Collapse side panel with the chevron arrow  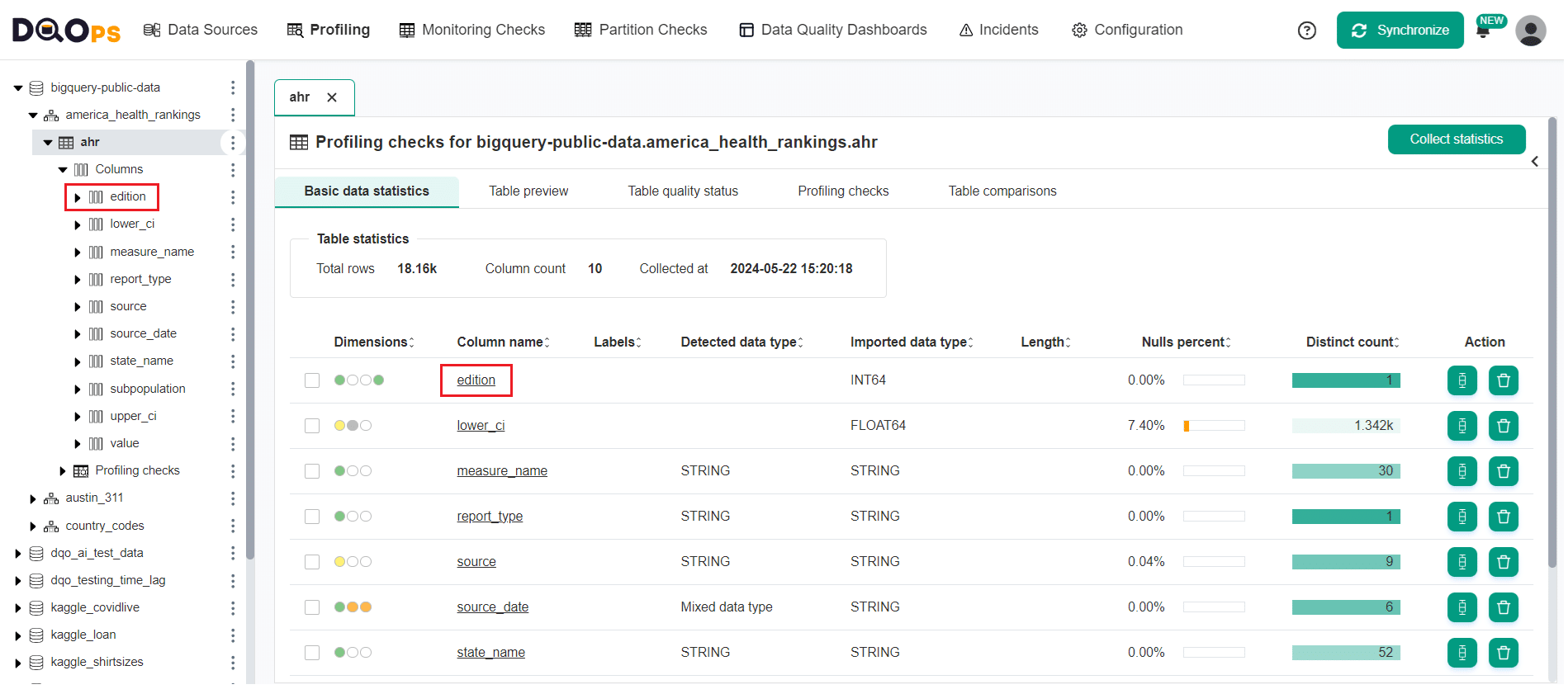tap(1534, 162)
